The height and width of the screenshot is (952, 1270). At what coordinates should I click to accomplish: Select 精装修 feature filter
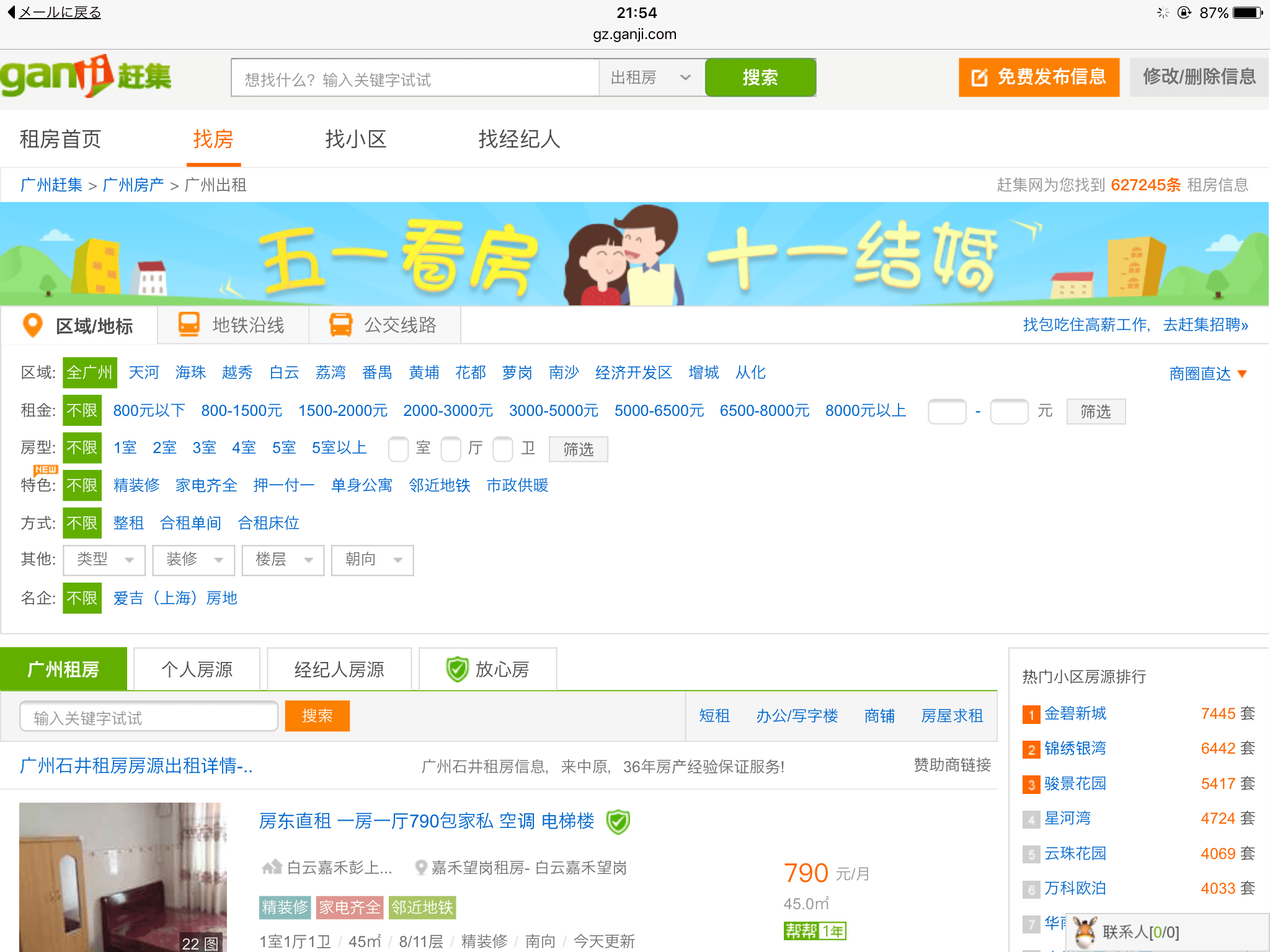coord(136,485)
